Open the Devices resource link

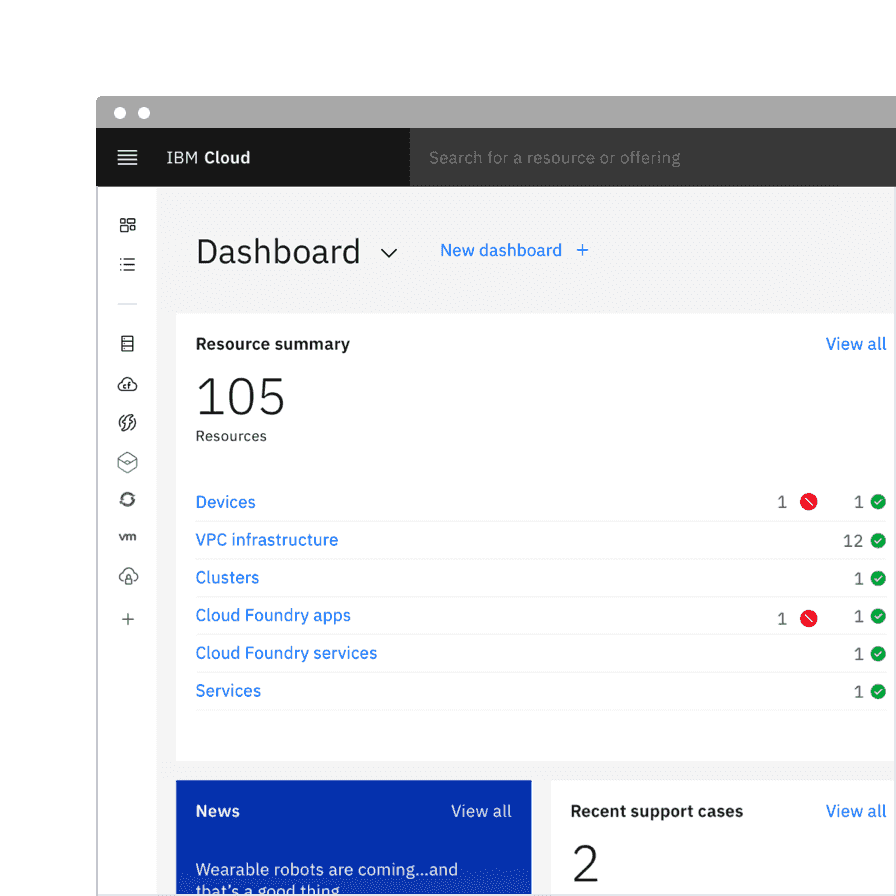225,502
